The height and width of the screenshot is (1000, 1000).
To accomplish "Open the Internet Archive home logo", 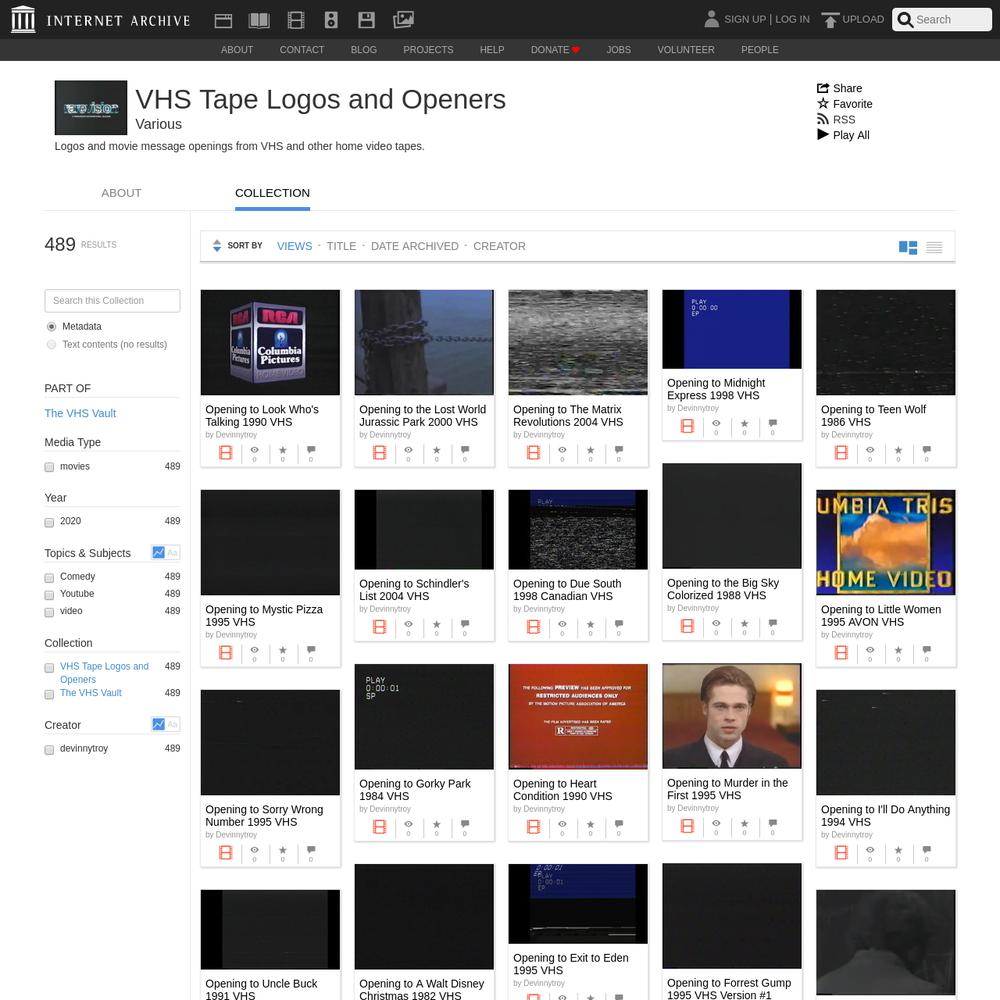I will tap(101, 20).
